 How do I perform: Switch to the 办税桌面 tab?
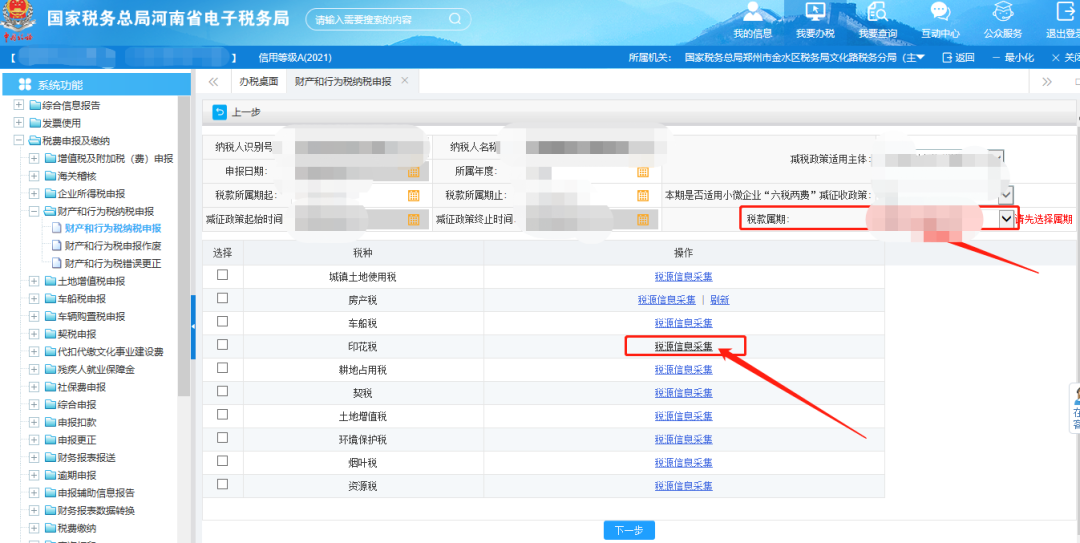[257, 81]
